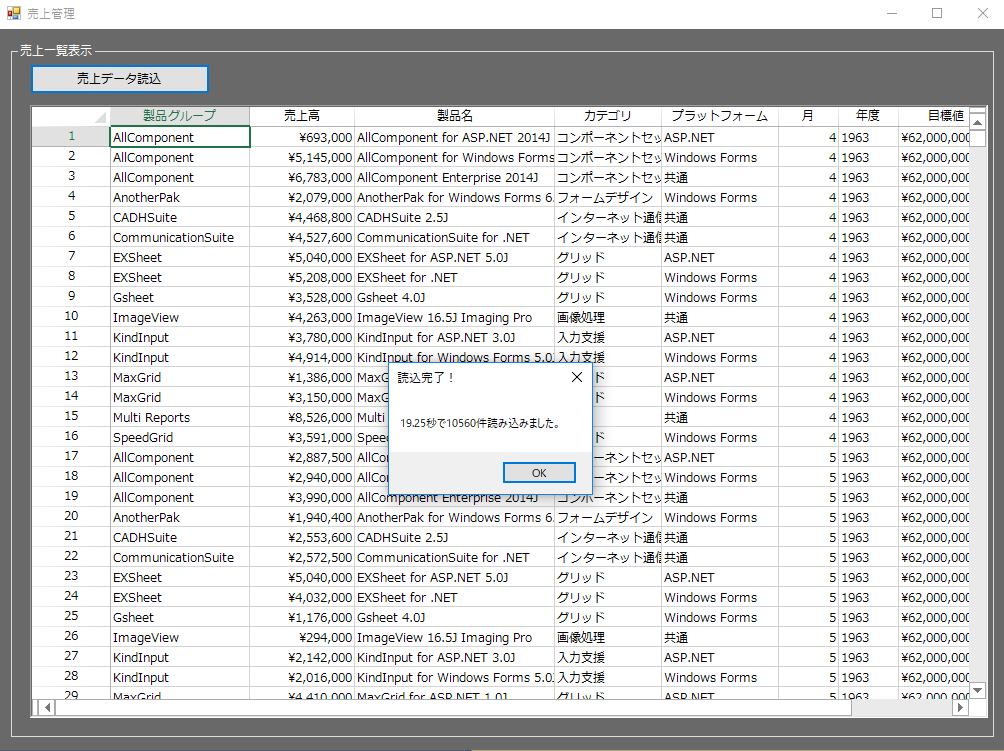Click the カテゴリ column header
1004x751 pixels.
[608, 116]
